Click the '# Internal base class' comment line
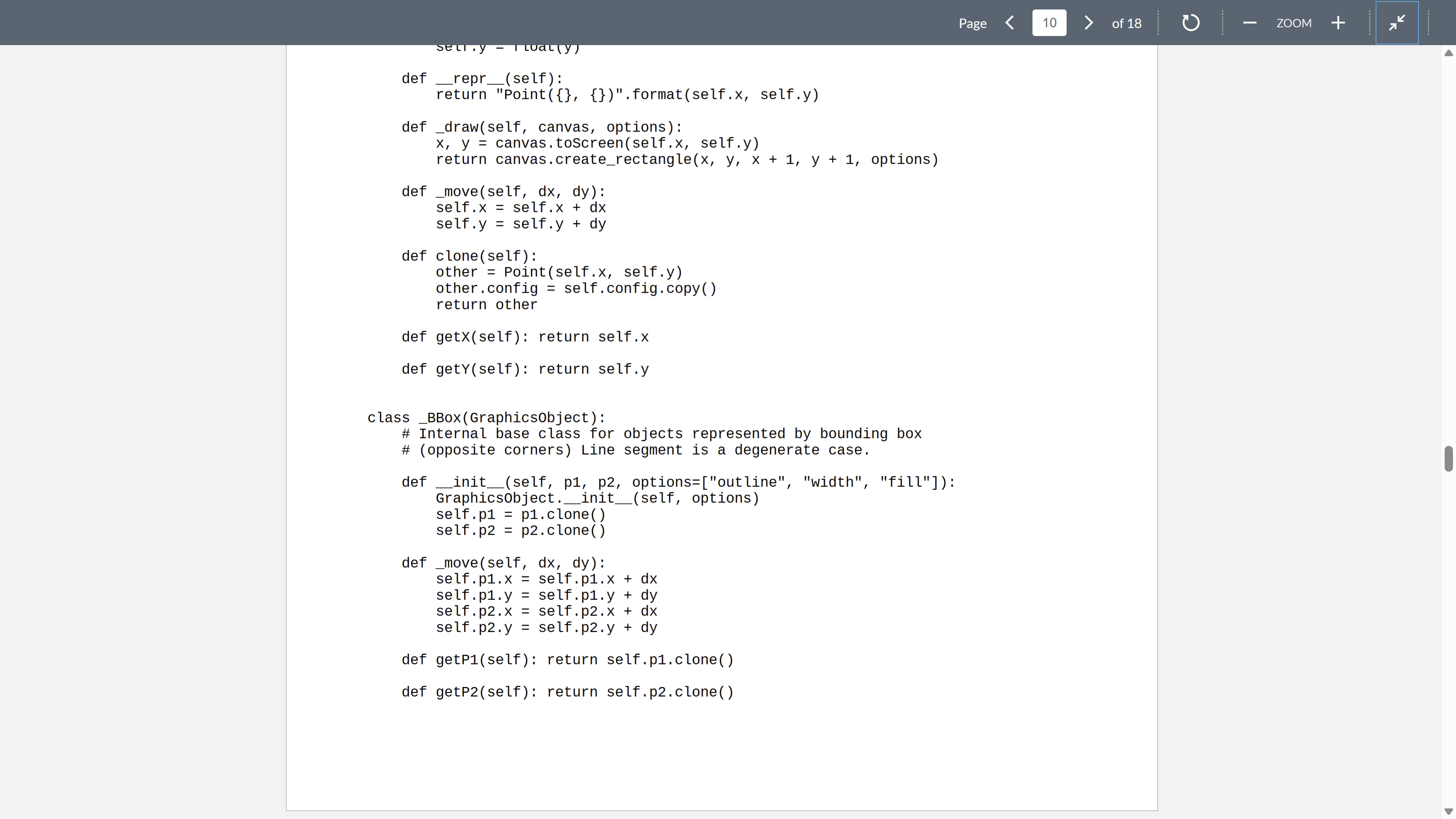The width and height of the screenshot is (1456, 819). coord(661,433)
